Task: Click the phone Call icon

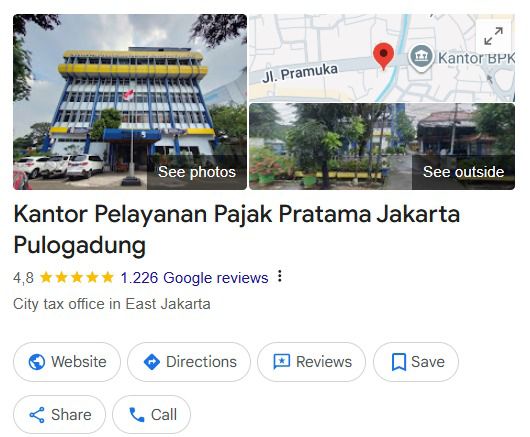Action: point(137,415)
